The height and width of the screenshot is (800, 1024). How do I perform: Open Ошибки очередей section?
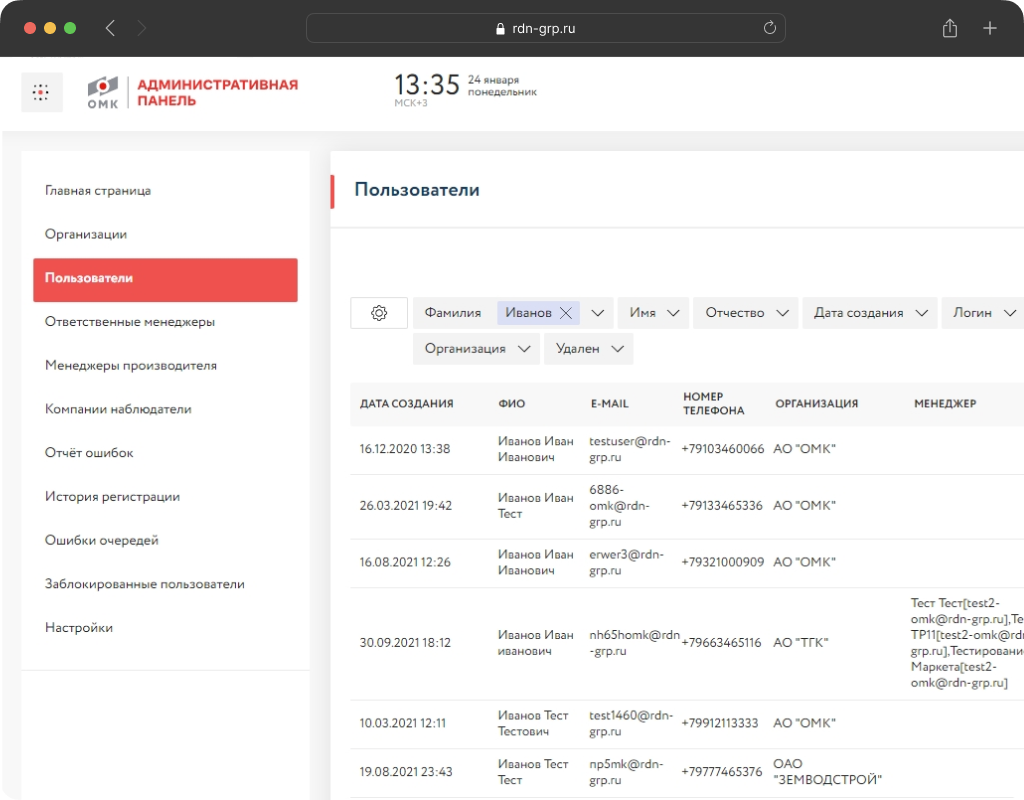click(x=101, y=541)
